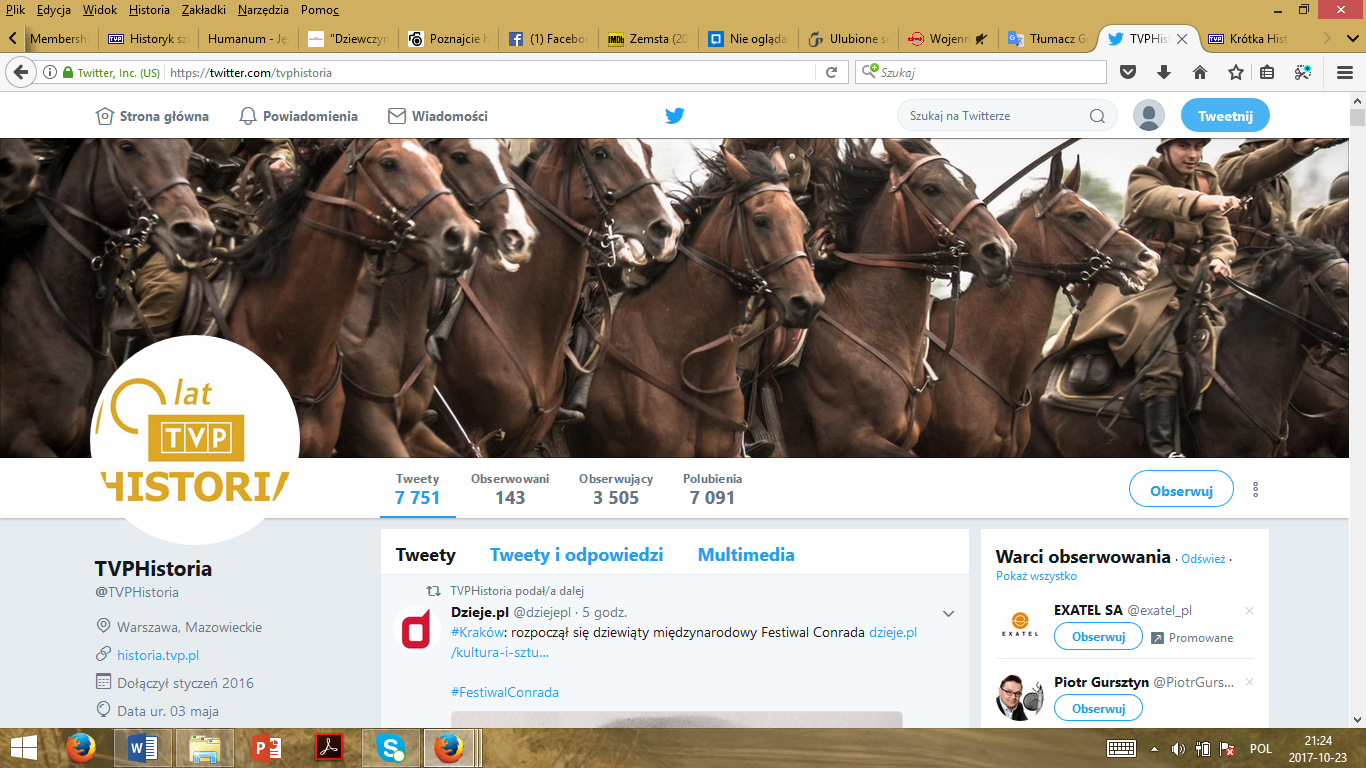The width and height of the screenshot is (1366, 768).
Task: Click the Odśwież link in suggestions
Action: [1203, 559]
